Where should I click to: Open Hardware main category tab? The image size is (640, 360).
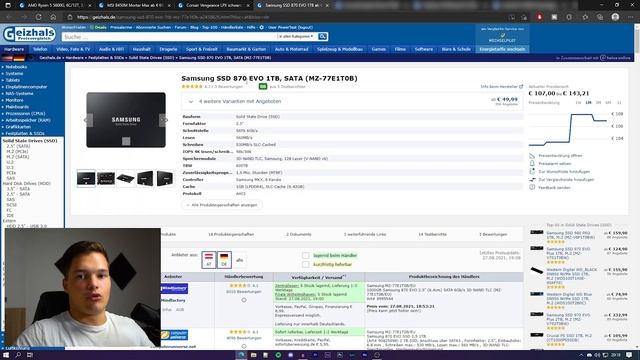click(14, 49)
